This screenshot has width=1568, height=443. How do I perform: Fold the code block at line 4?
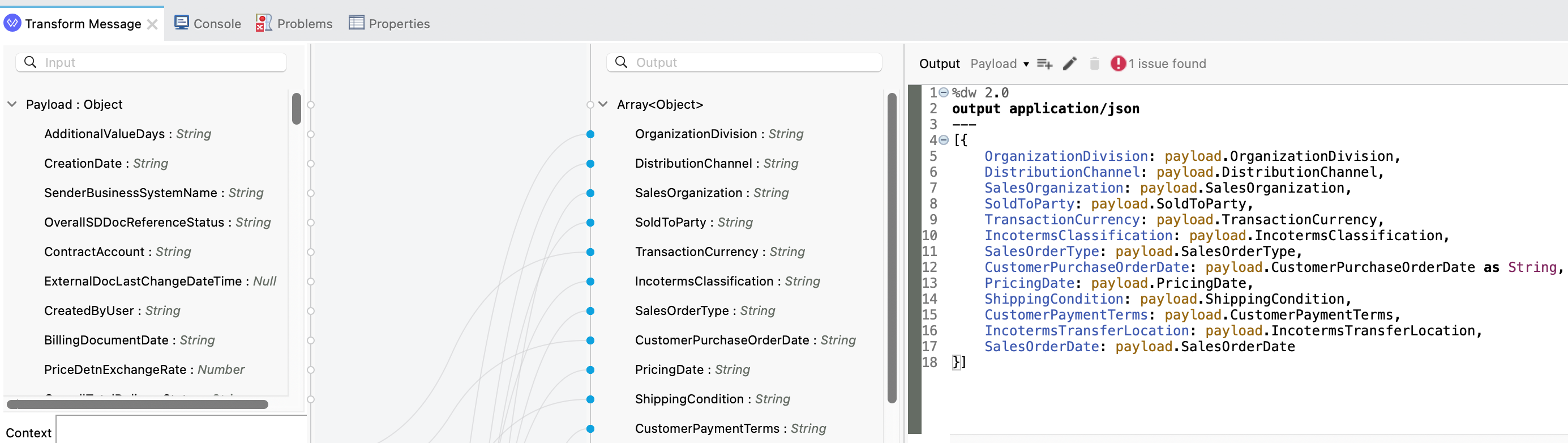(x=944, y=140)
